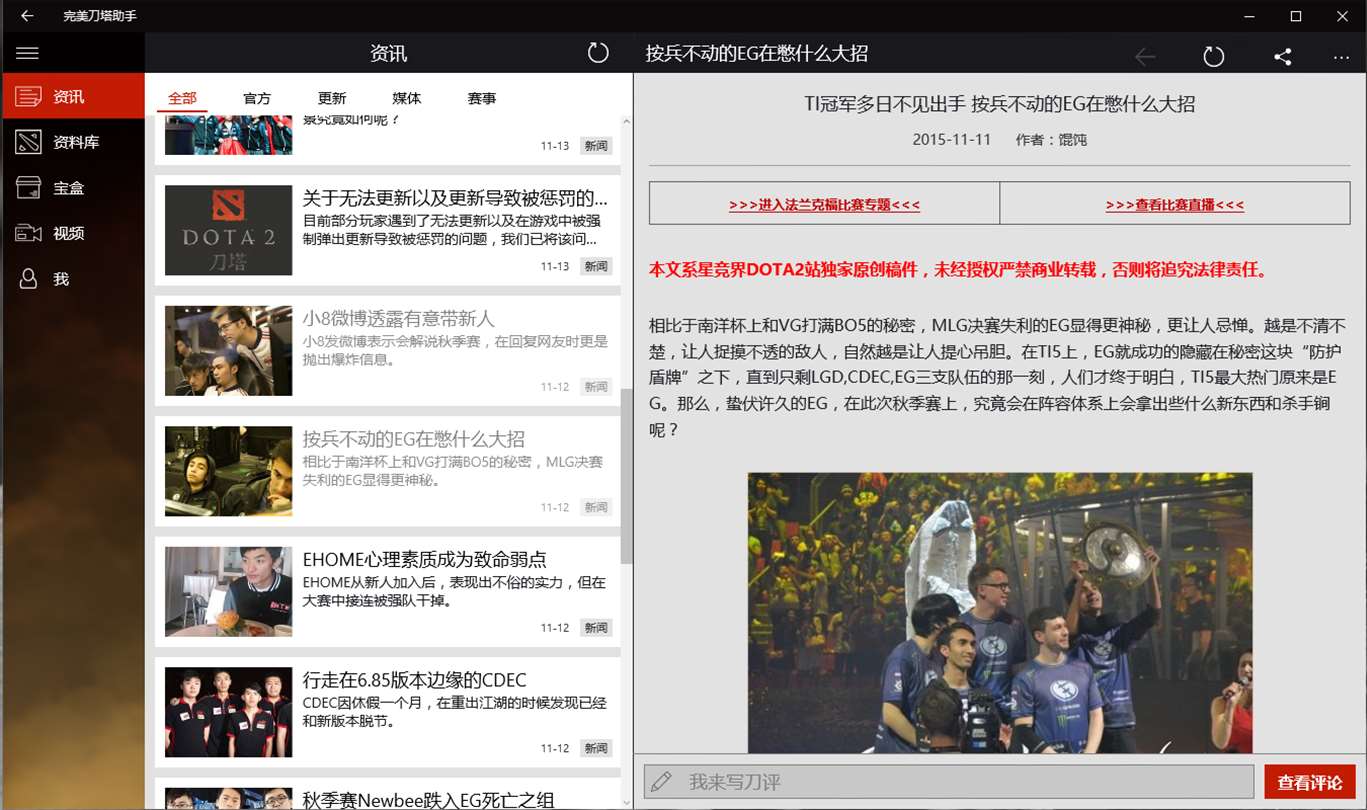Screen dimensions: 1367x810
Task: Click thumbnail of EHOME news item
Action: tap(229, 592)
